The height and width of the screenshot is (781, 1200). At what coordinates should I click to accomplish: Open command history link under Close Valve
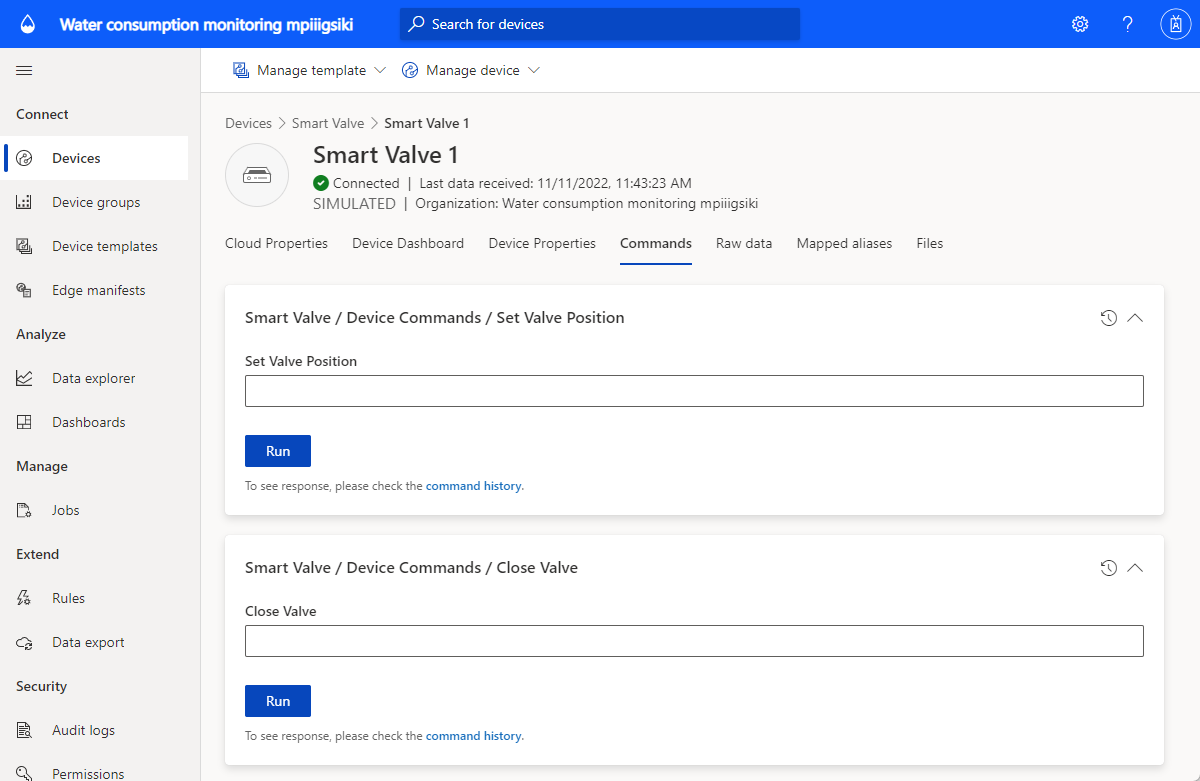click(474, 736)
